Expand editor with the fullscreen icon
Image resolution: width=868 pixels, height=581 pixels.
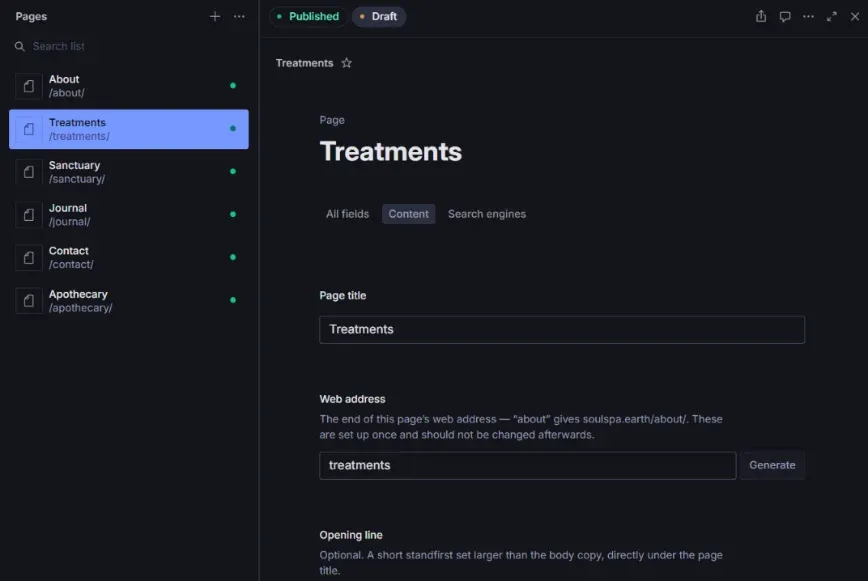click(831, 17)
